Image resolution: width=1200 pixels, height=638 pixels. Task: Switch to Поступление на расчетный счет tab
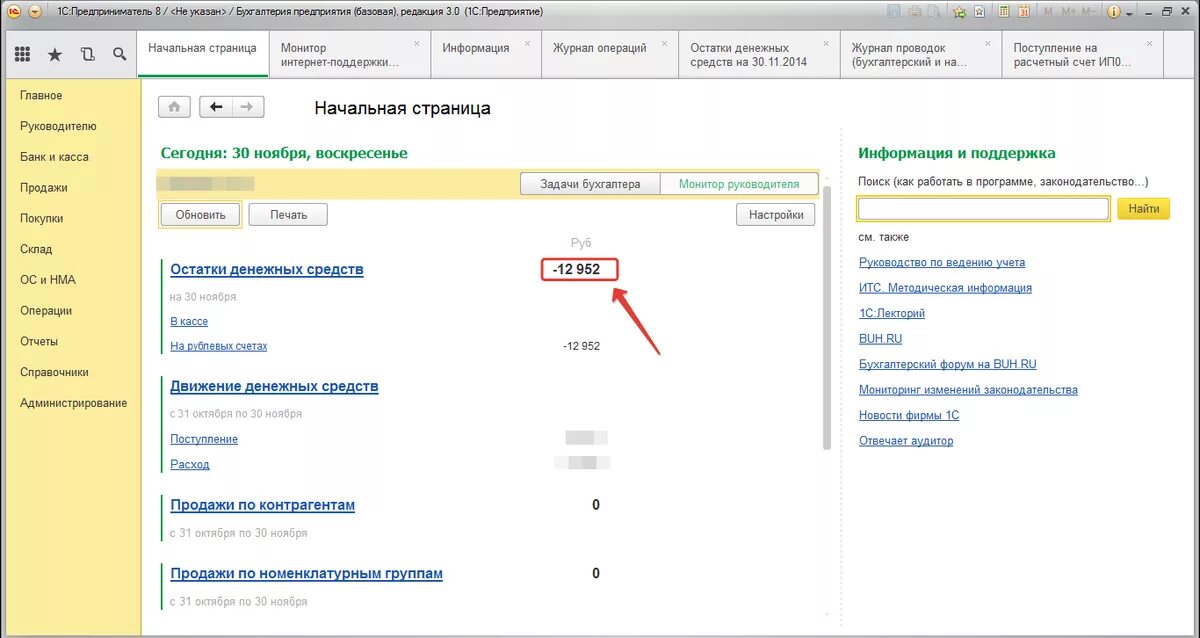point(1082,54)
